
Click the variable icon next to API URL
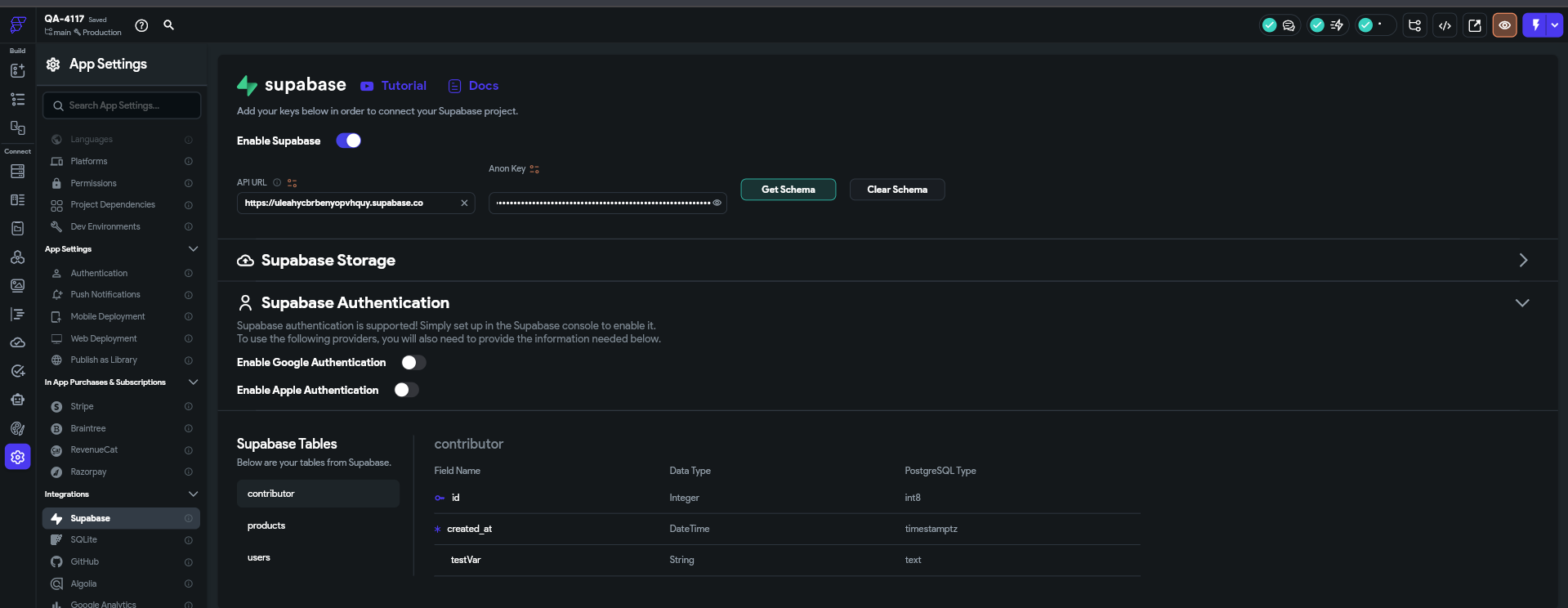click(x=293, y=183)
